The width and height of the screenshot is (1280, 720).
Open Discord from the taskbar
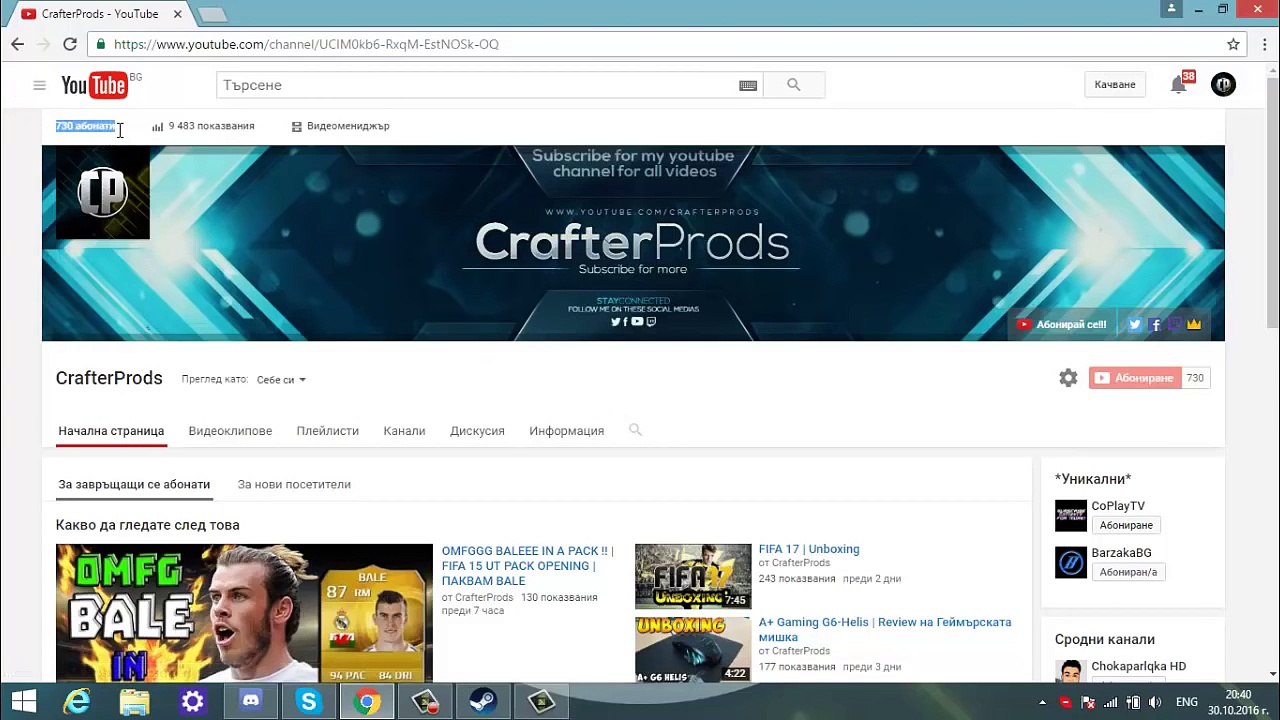251,702
